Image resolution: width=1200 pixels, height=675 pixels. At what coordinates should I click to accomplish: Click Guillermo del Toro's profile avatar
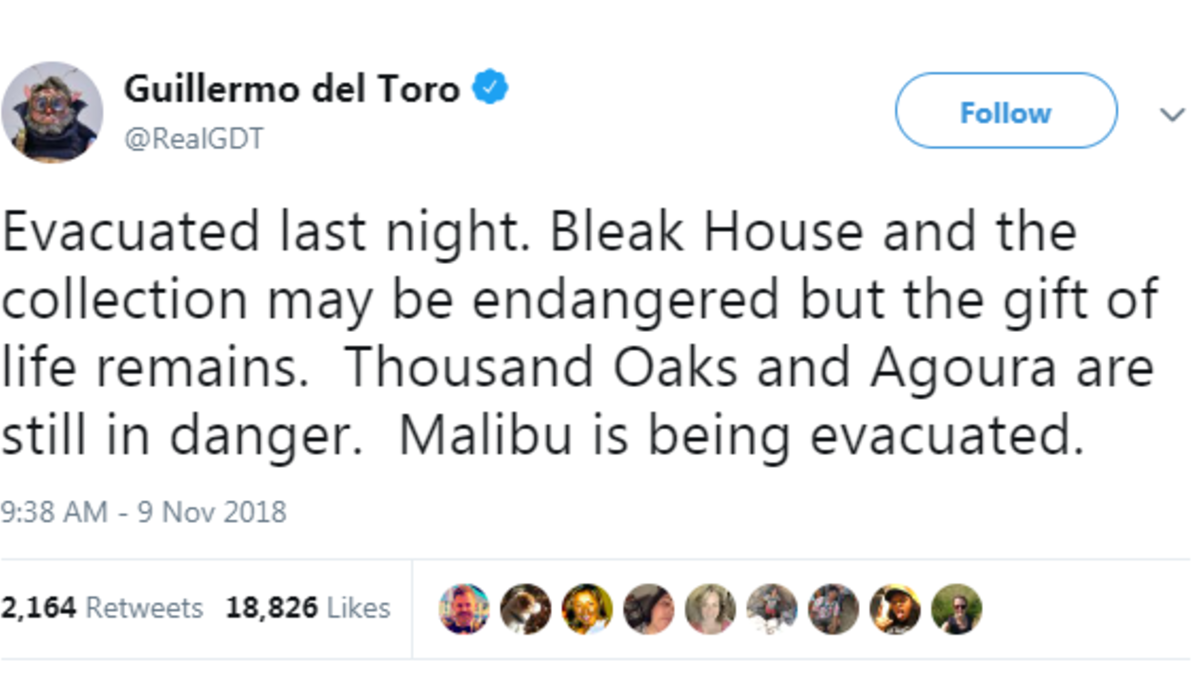[x=52, y=112]
